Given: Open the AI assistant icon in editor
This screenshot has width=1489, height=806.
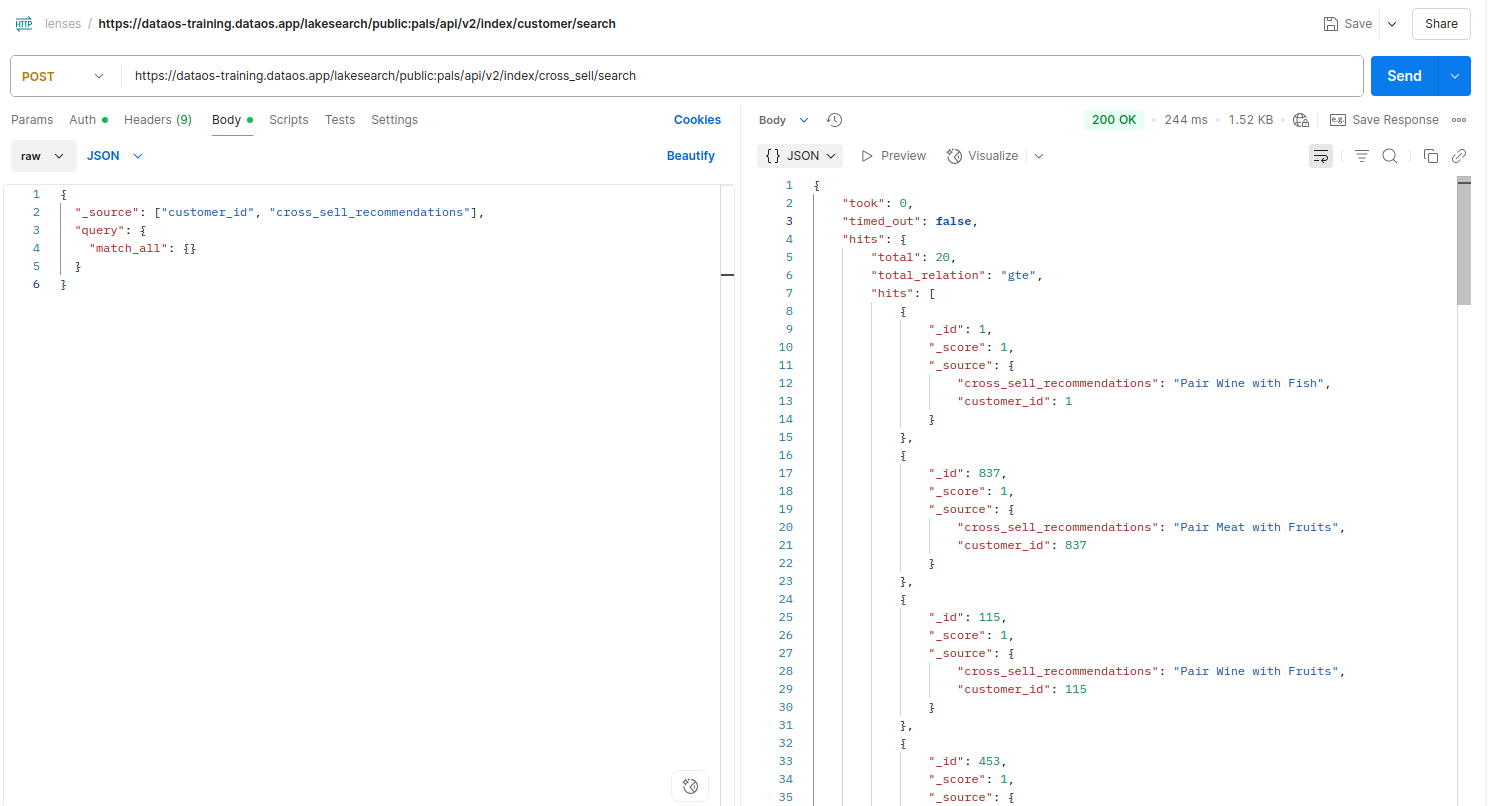Looking at the screenshot, I should (689, 785).
